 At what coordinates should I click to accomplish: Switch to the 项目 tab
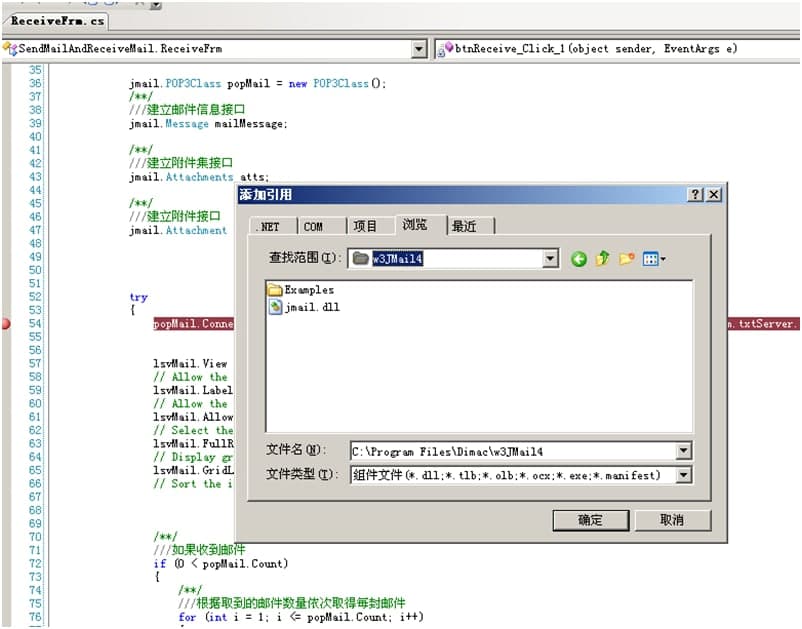370,226
